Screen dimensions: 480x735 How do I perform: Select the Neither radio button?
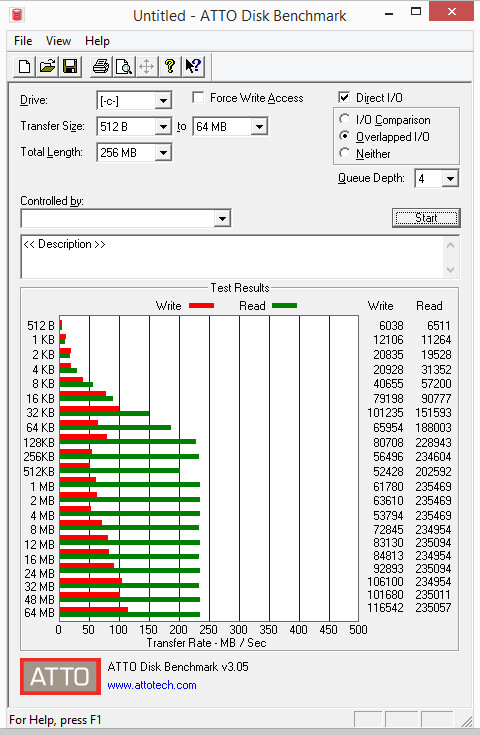point(345,153)
